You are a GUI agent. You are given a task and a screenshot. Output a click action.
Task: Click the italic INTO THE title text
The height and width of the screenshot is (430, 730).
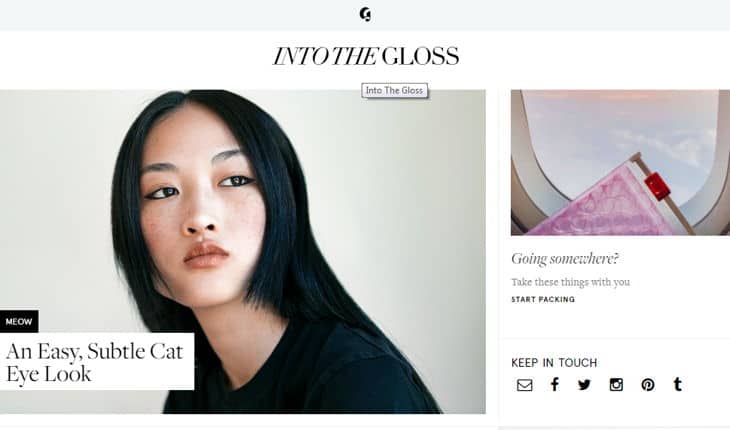click(x=324, y=56)
